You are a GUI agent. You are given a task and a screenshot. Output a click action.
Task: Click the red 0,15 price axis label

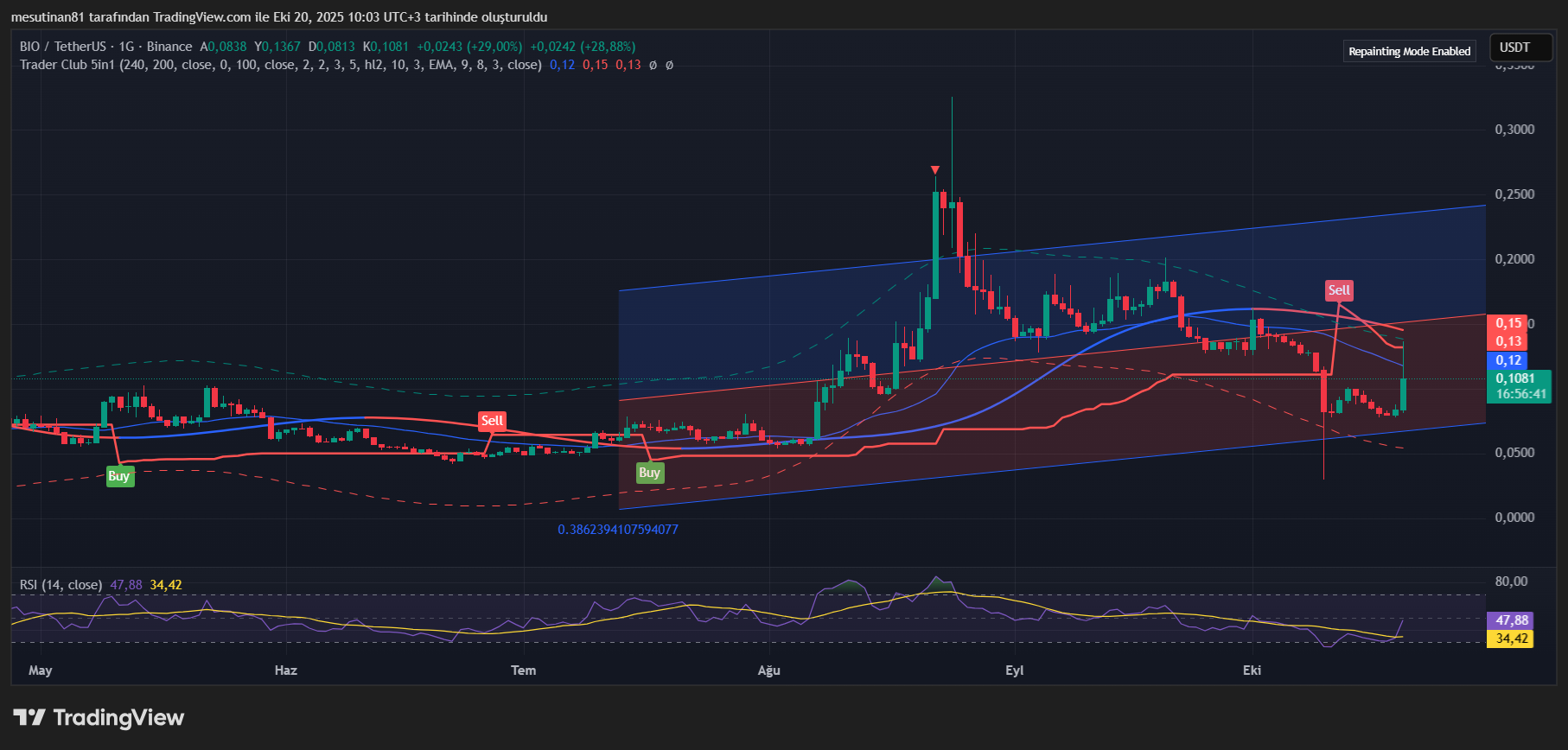(x=1508, y=323)
